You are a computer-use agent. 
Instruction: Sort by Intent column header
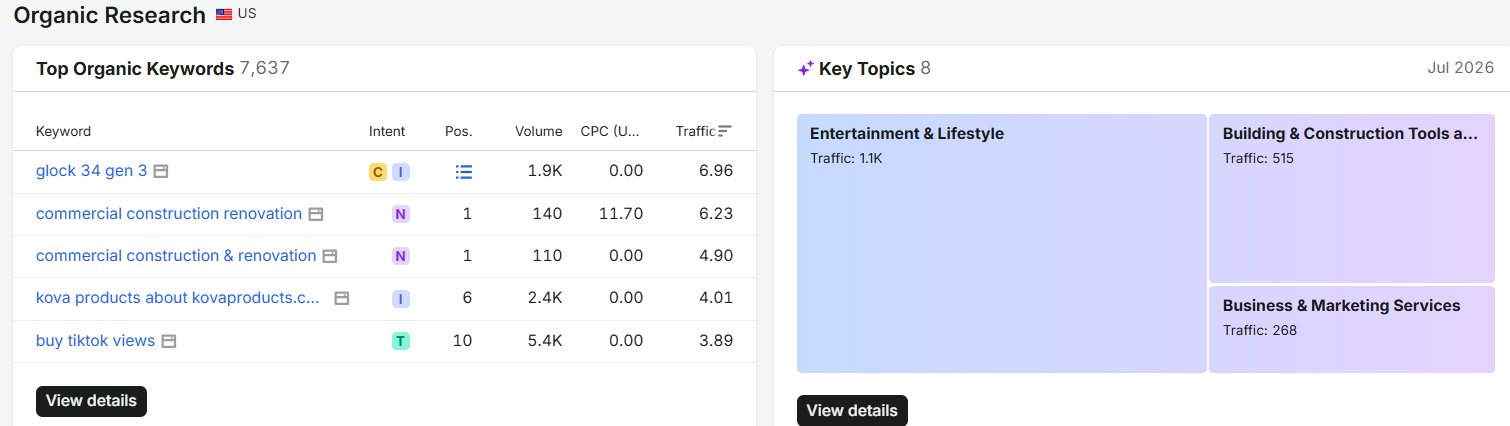pos(387,131)
